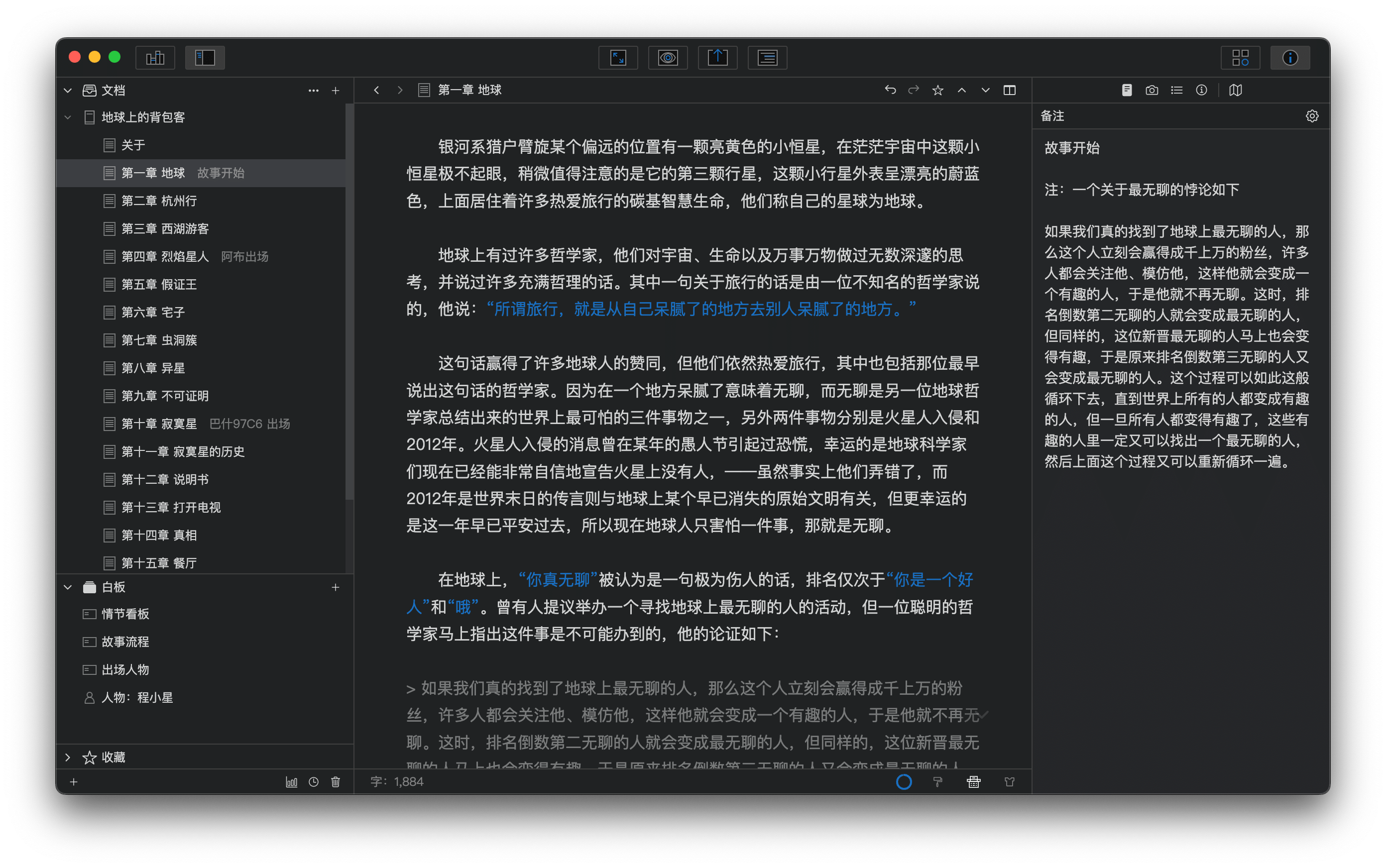Open 人物：程小星 character card
This screenshot has height=868, width=1386.
[x=205, y=697]
